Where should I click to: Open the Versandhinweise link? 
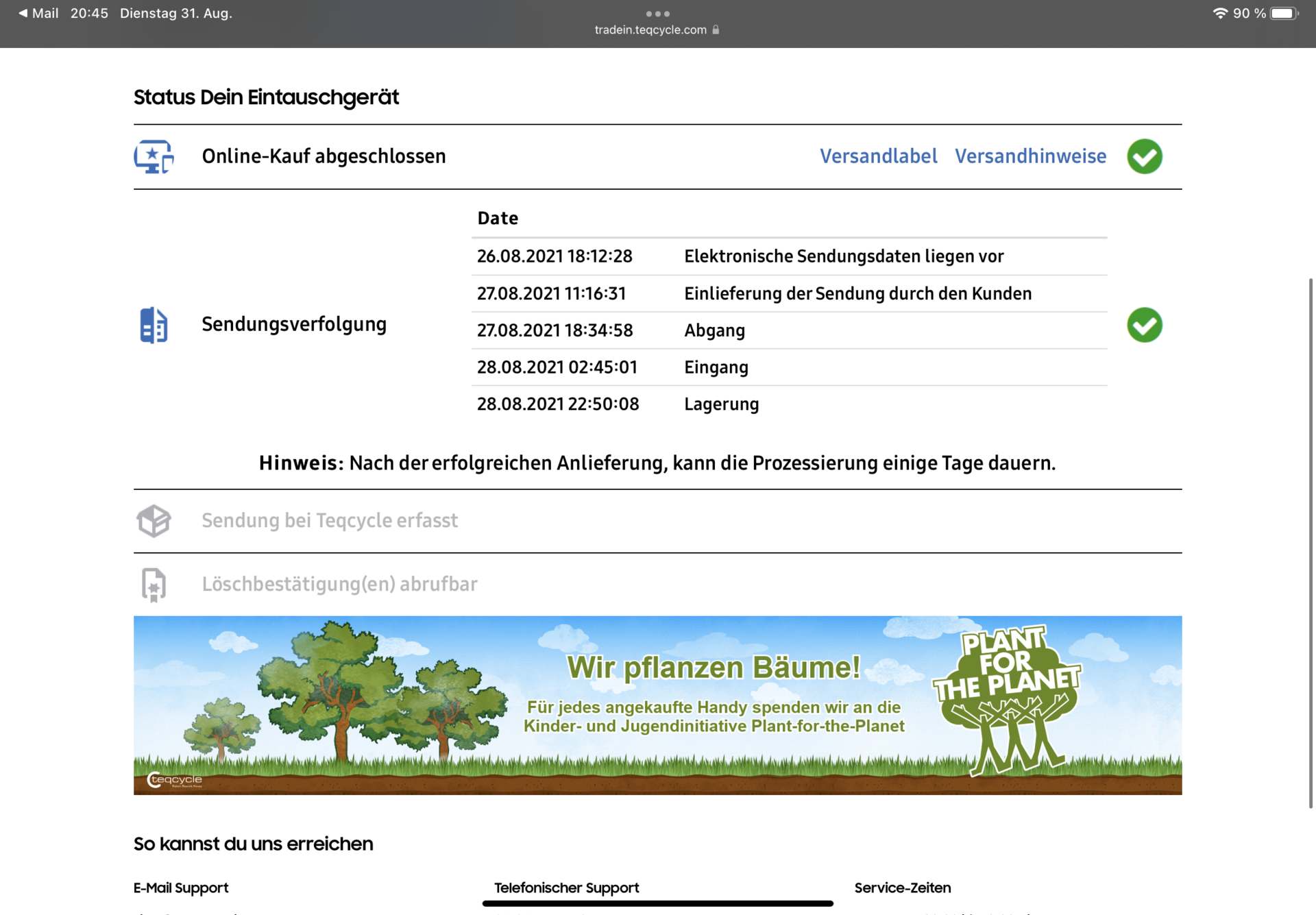click(1031, 156)
